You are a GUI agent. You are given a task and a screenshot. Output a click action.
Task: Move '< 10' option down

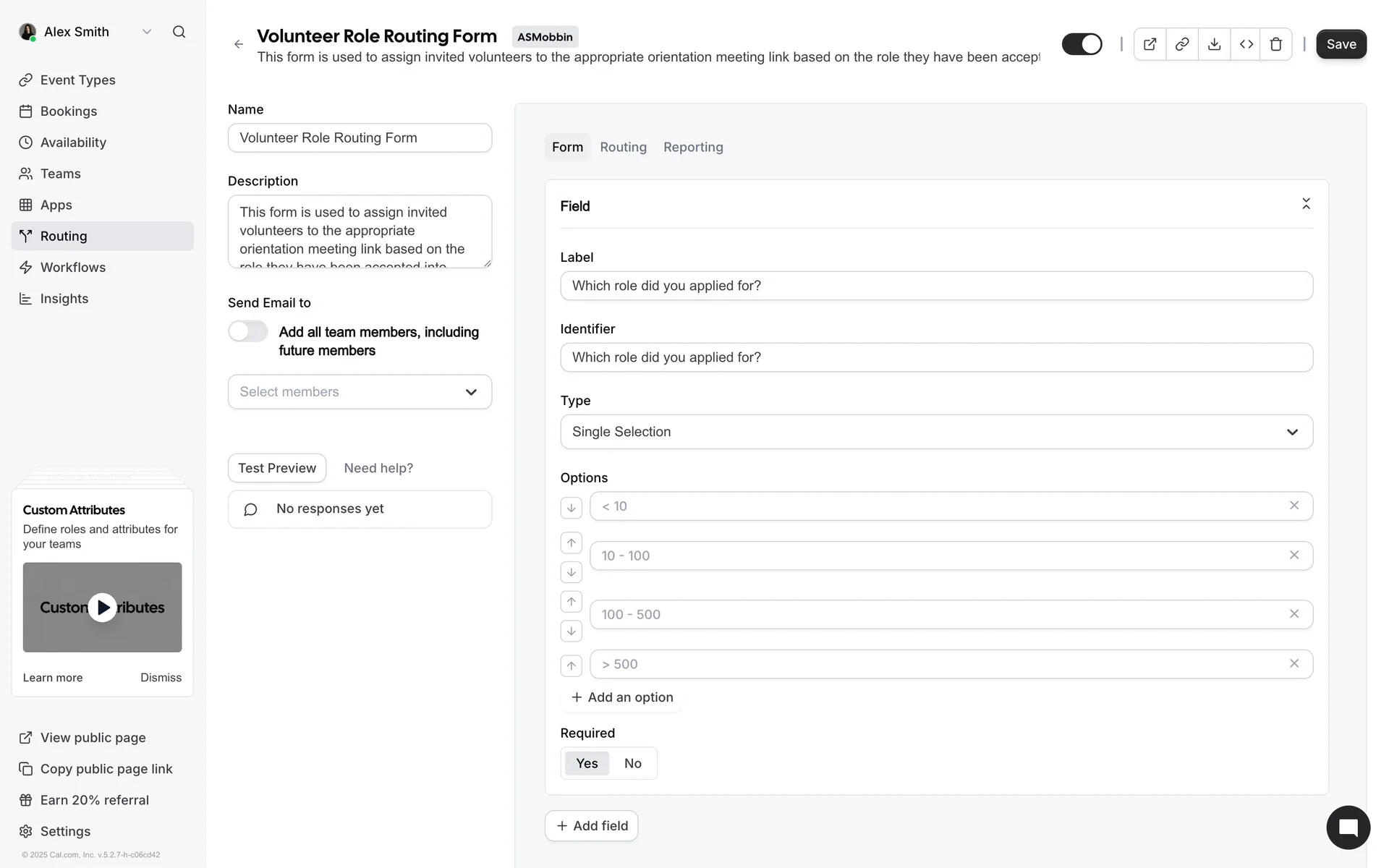coord(571,508)
